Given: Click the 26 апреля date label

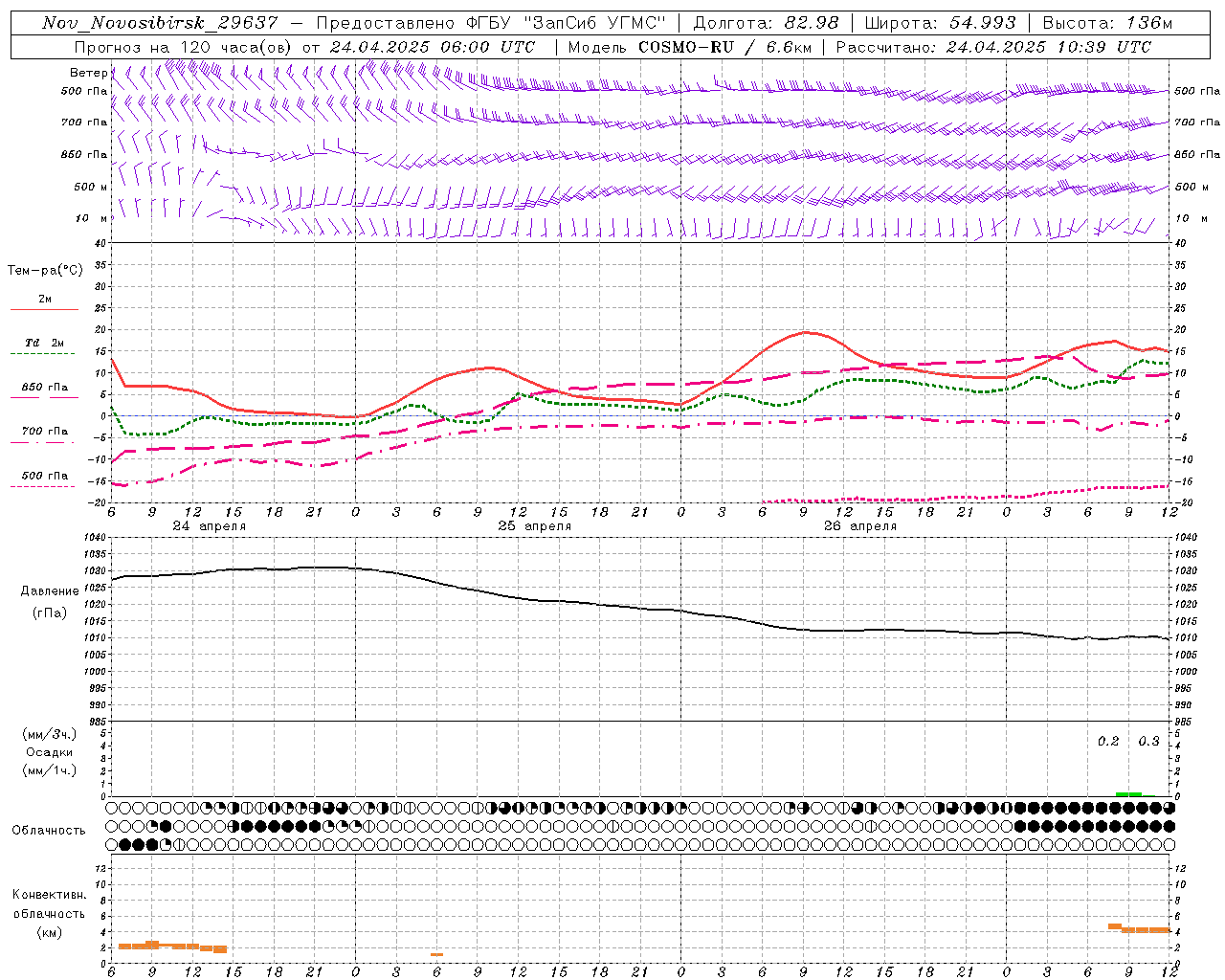Looking at the screenshot, I should click(x=859, y=526).
